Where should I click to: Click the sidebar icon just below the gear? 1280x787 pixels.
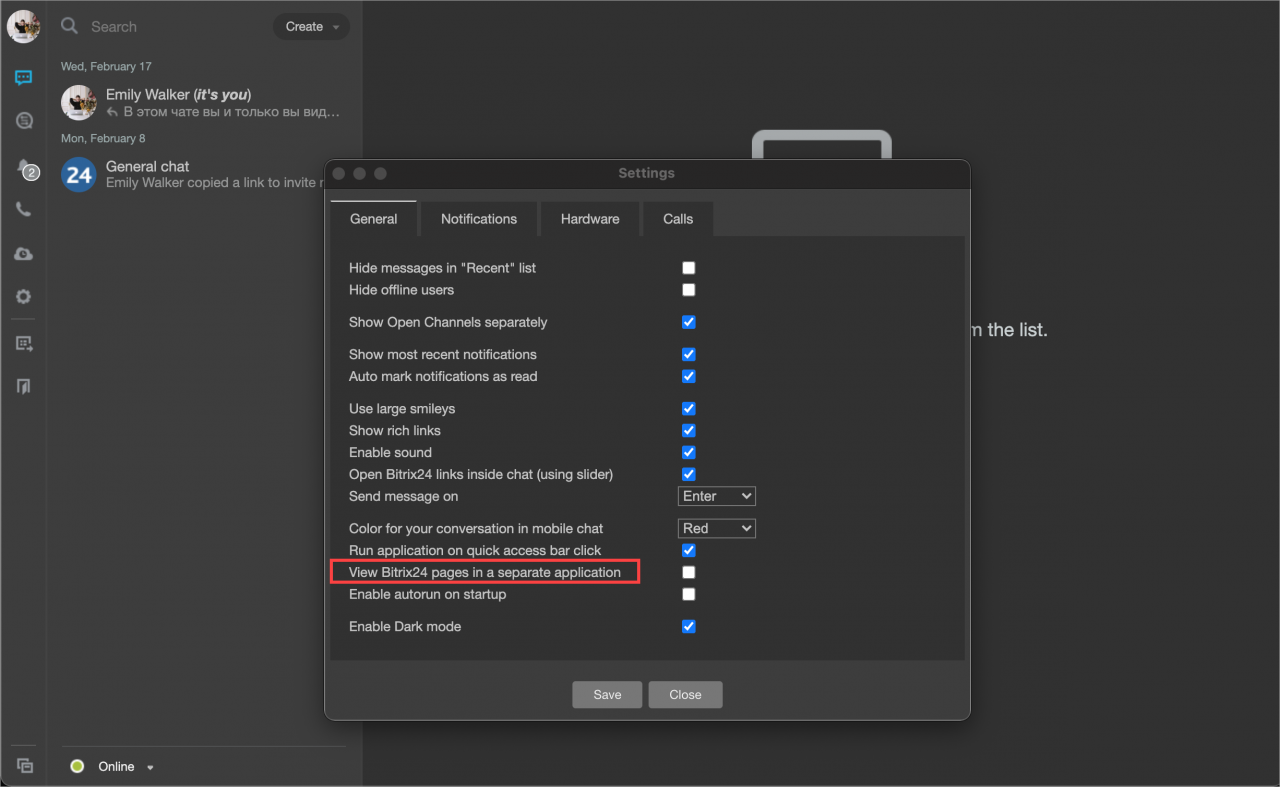click(x=24, y=344)
